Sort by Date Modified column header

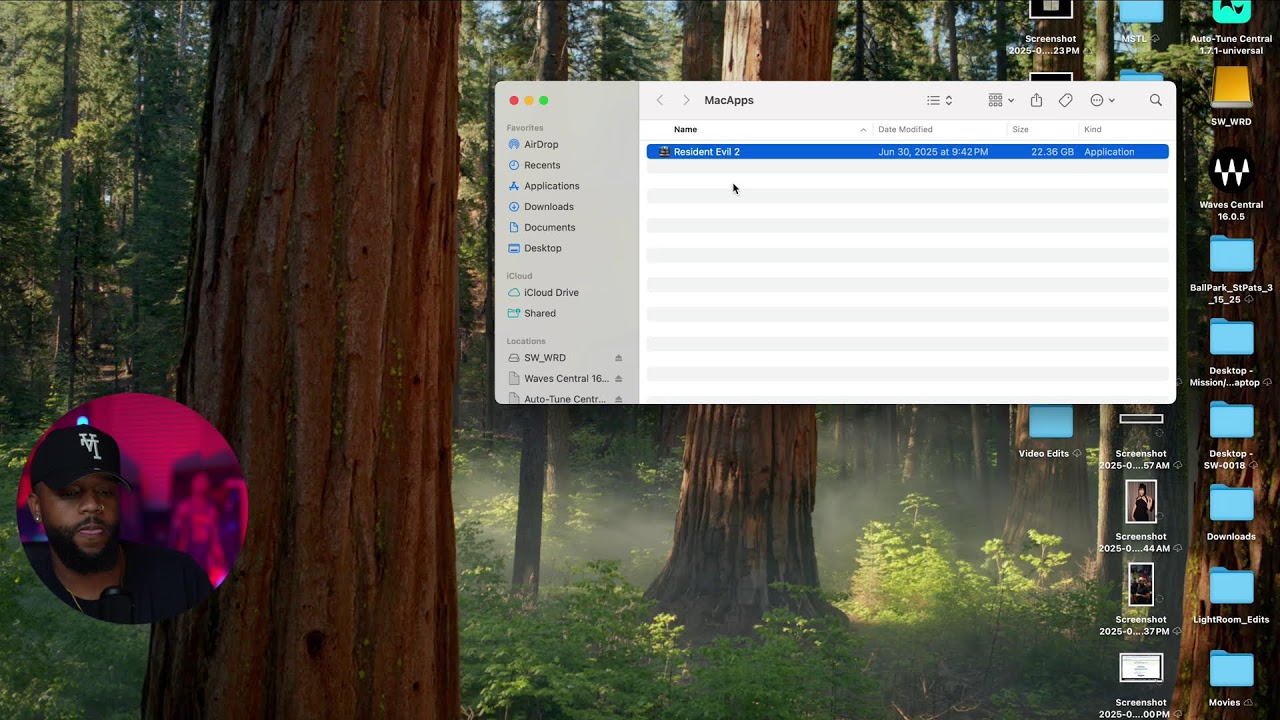click(x=905, y=129)
